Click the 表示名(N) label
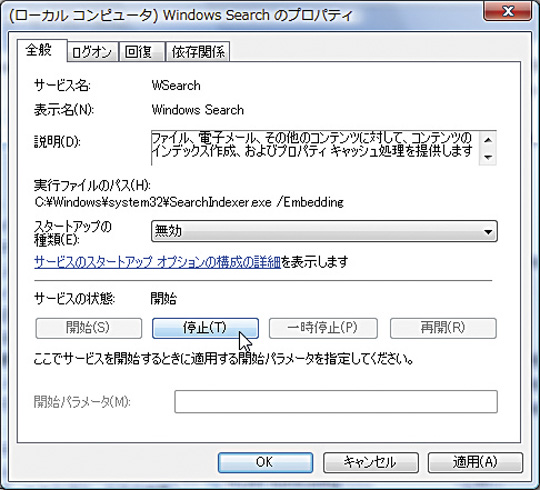The width and height of the screenshot is (540, 490). pos(64,110)
